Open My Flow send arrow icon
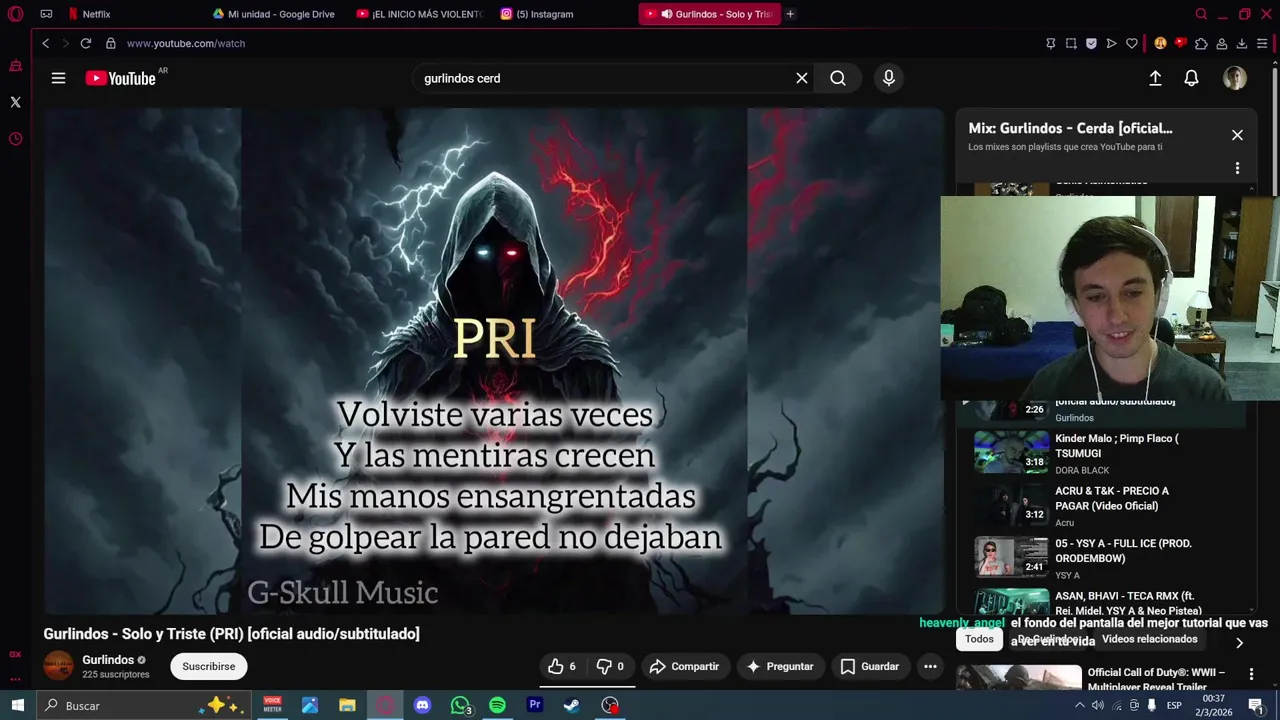The image size is (1280, 720). coord(1111,43)
